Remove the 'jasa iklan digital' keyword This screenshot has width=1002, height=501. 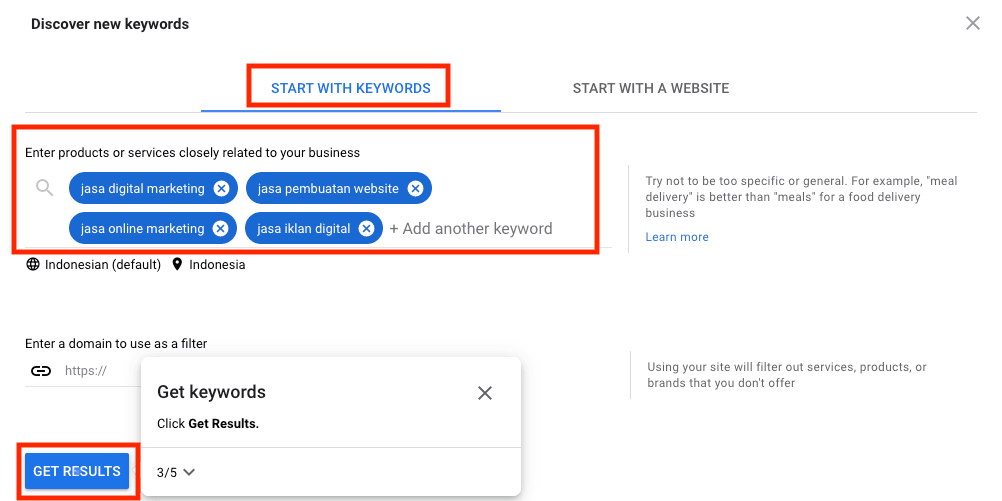pyautogui.click(x=367, y=229)
